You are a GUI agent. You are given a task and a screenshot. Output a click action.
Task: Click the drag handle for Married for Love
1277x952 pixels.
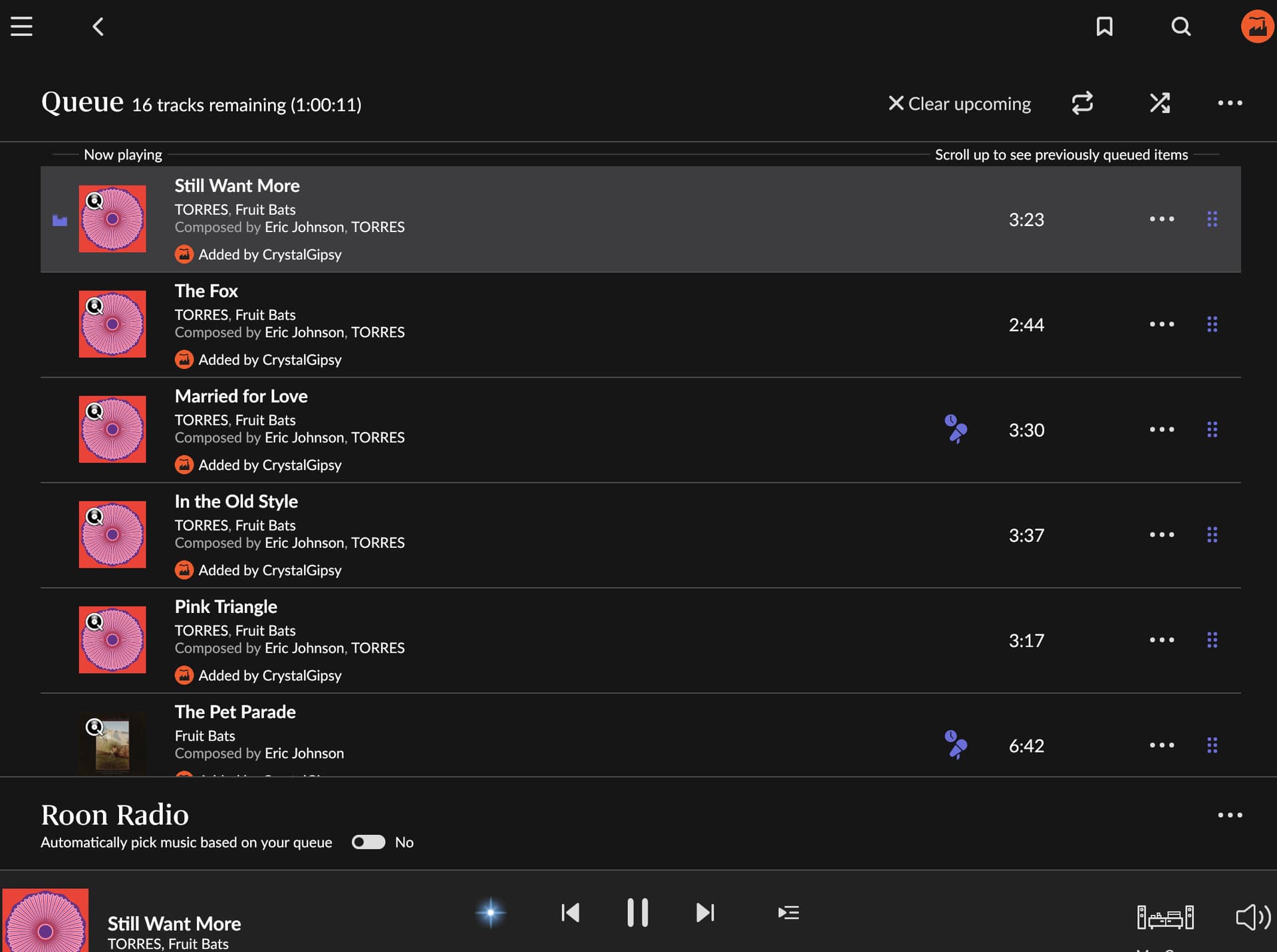point(1212,429)
